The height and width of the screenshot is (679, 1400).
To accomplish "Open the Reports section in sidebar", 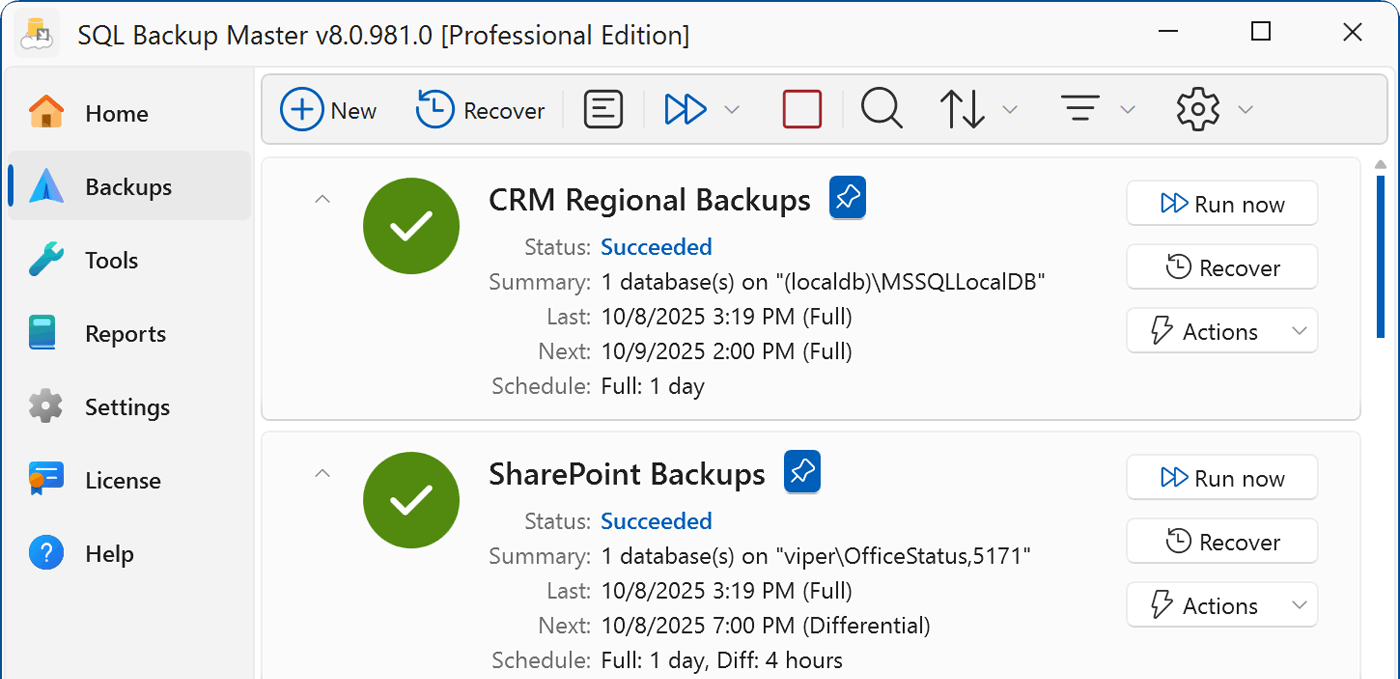I will pos(126,333).
